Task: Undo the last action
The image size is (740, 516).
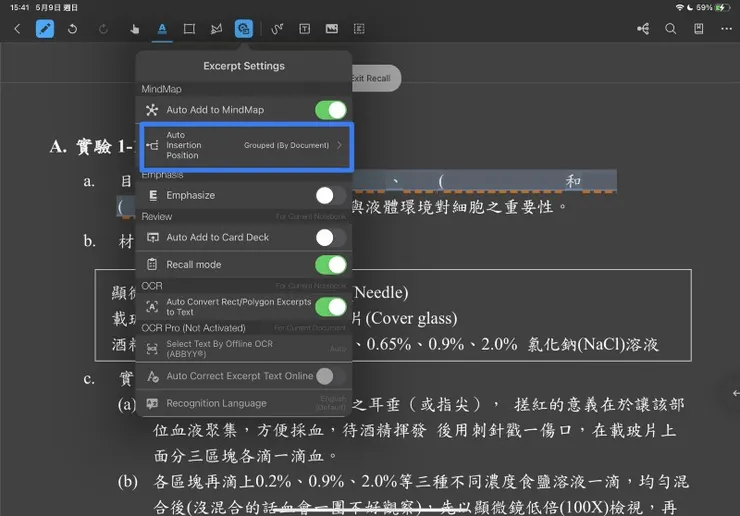Action: (72, 29)
